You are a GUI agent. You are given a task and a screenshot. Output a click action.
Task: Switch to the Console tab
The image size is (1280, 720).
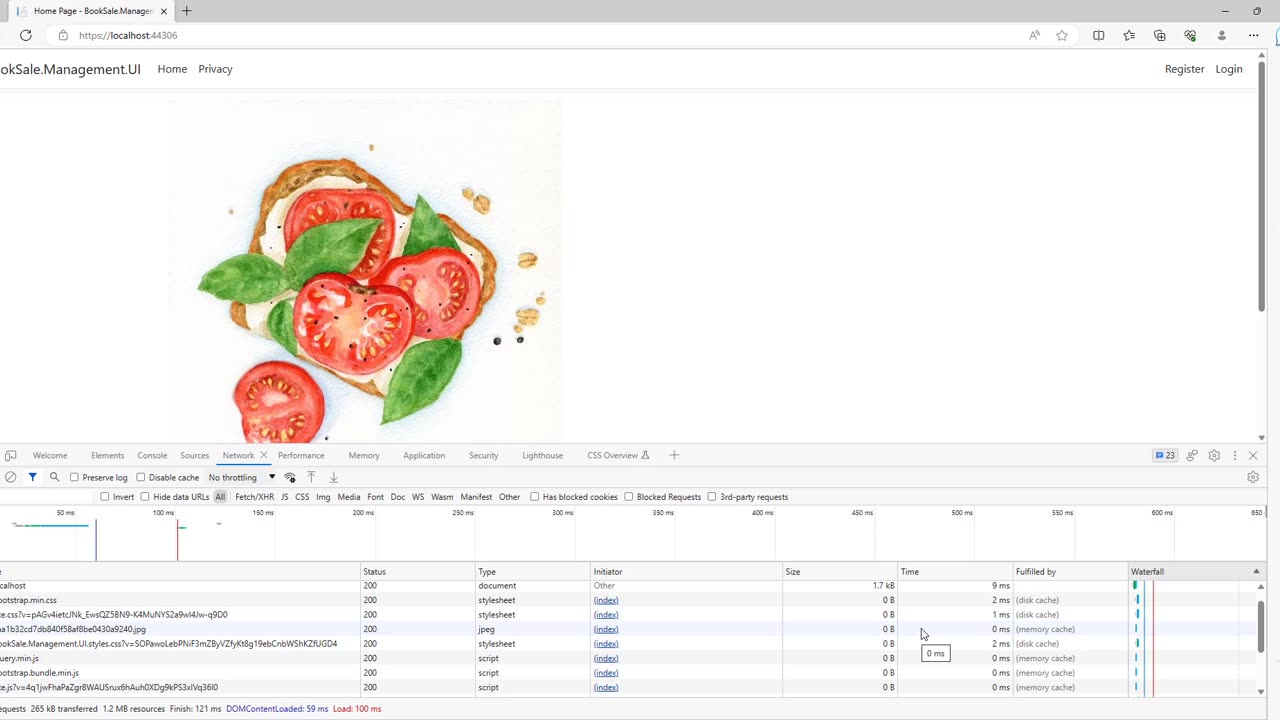(152, 455)
